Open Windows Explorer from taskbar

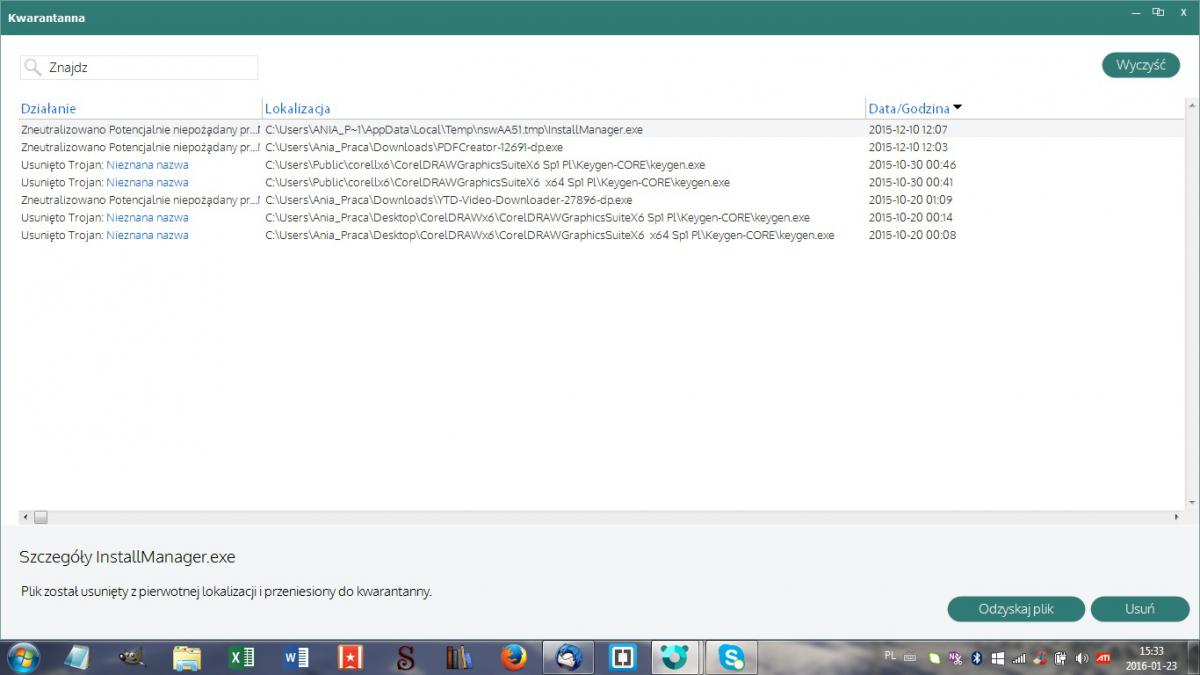coord(187,657)
